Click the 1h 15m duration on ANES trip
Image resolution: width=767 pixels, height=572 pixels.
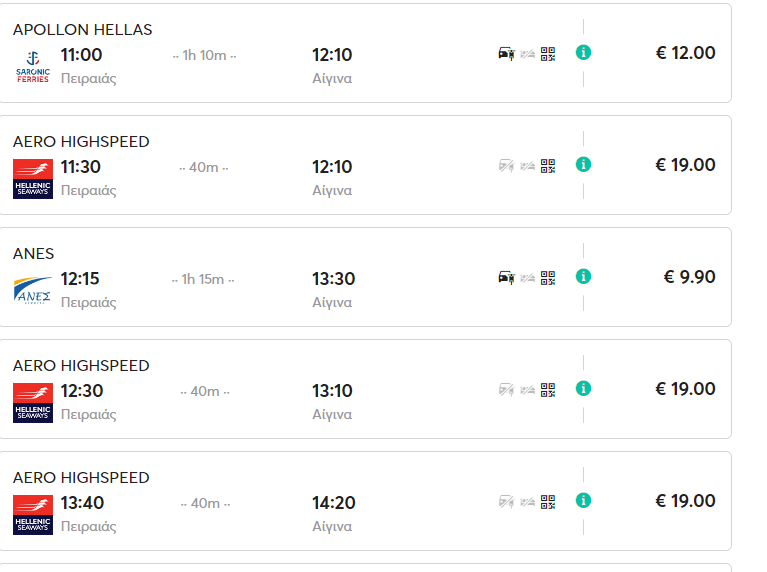[x=203, y=279]
